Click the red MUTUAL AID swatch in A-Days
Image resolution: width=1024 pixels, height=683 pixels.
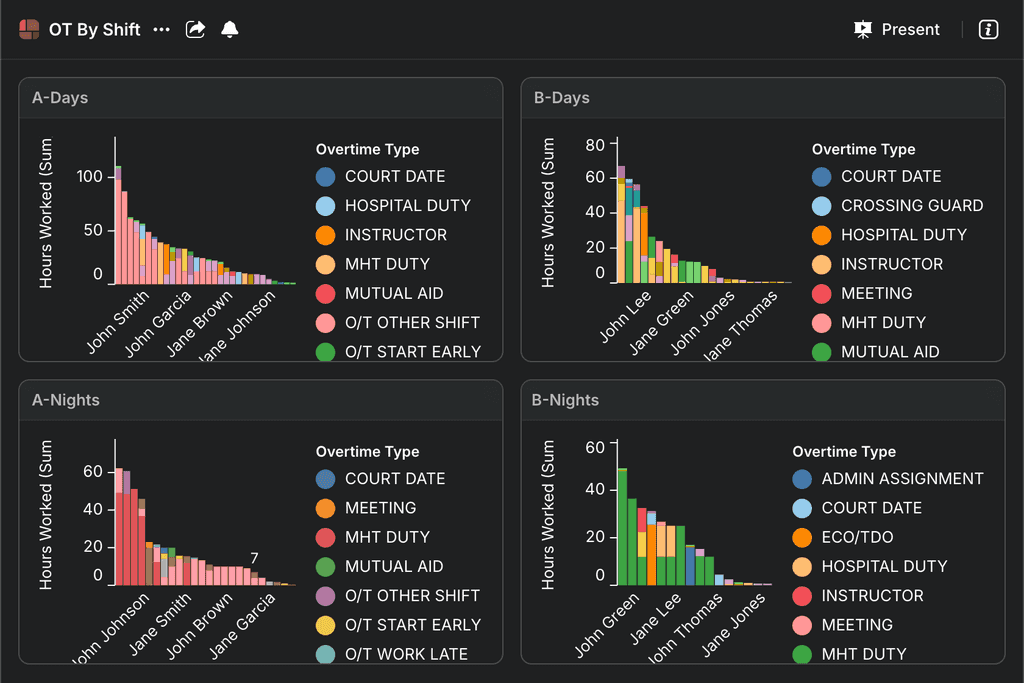pyautogui.click(x=326, y=293)
